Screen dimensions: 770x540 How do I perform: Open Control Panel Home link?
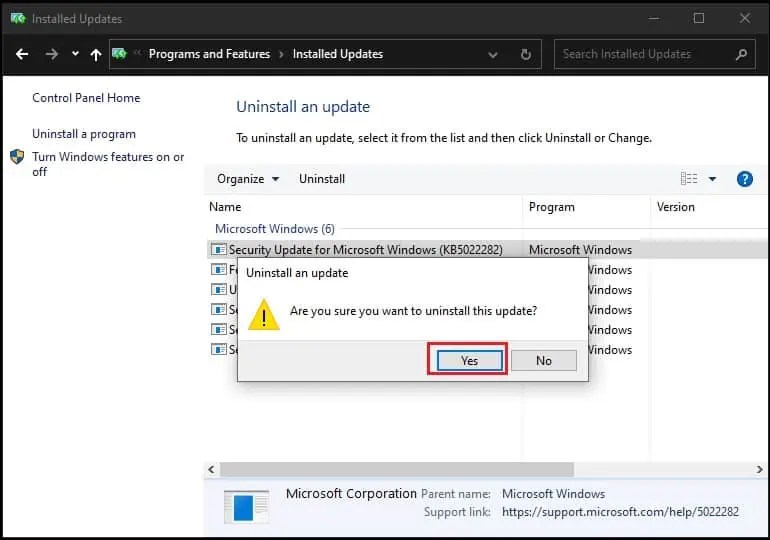(86, 98)
